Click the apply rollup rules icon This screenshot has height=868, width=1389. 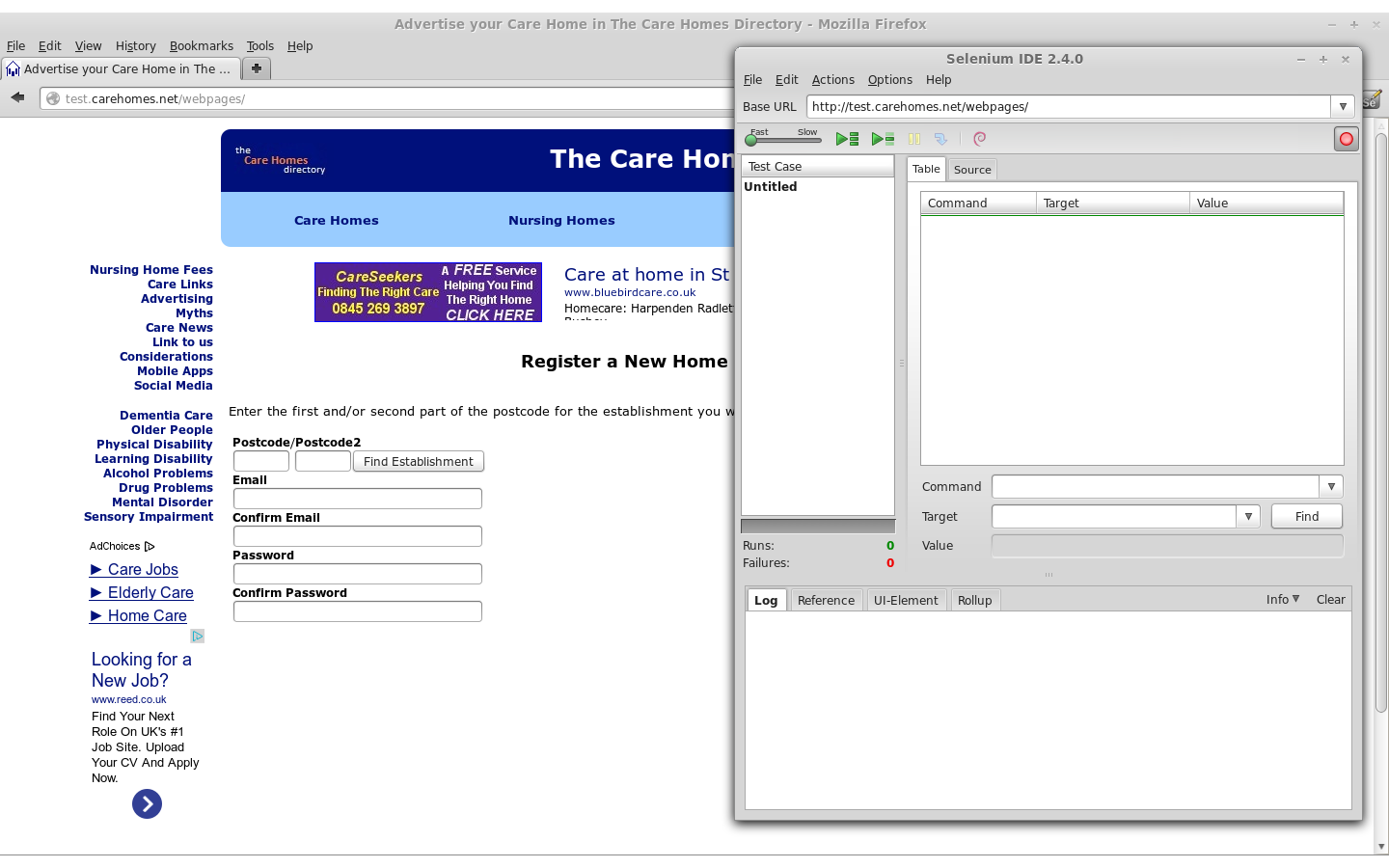click(x=979, y=139)
